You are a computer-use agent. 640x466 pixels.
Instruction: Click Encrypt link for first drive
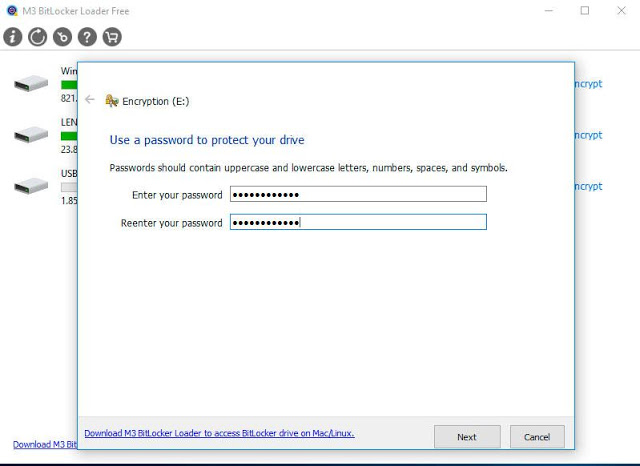click(x=588, y=84)
